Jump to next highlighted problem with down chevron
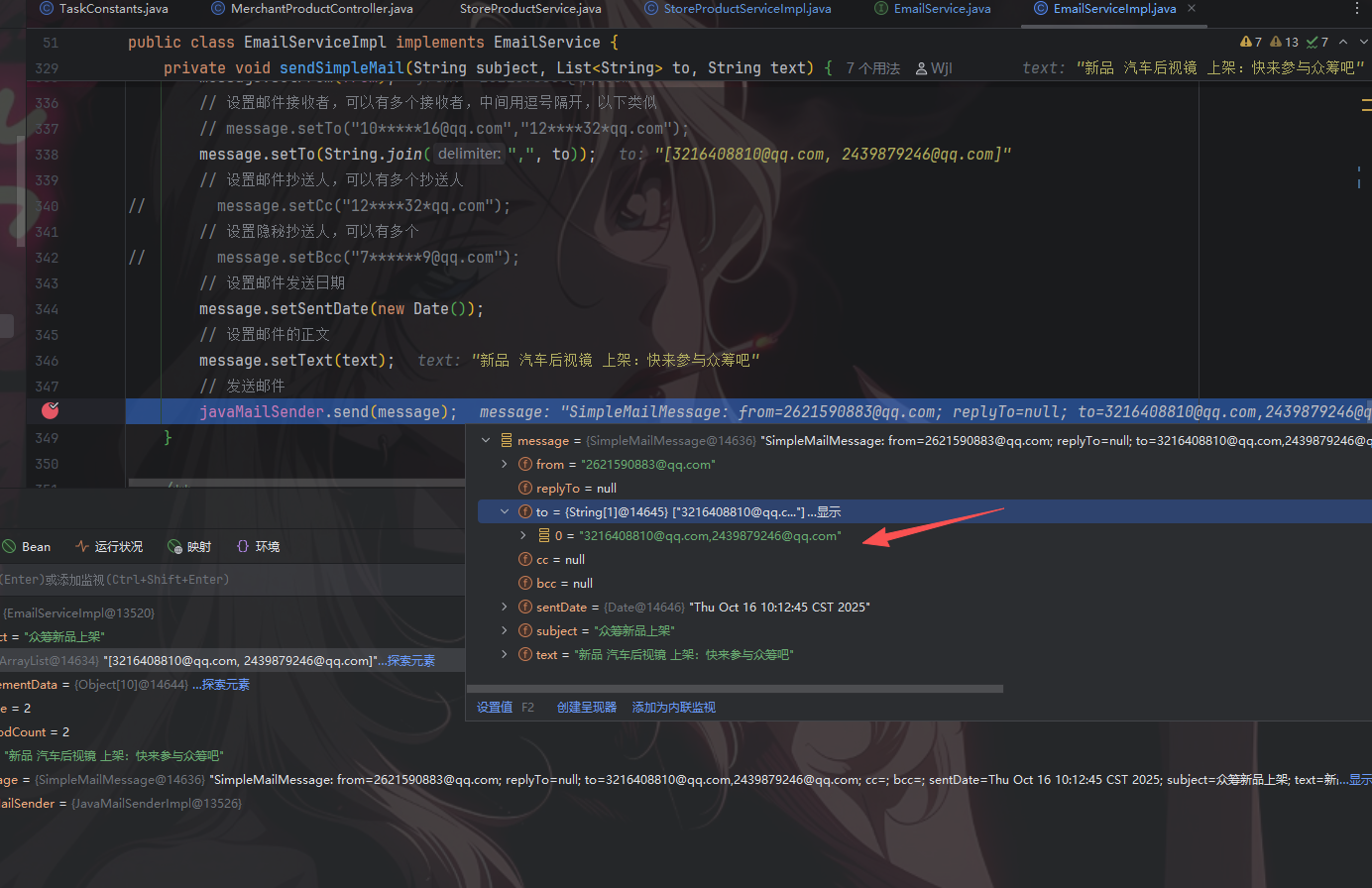 pos(1364,43)
